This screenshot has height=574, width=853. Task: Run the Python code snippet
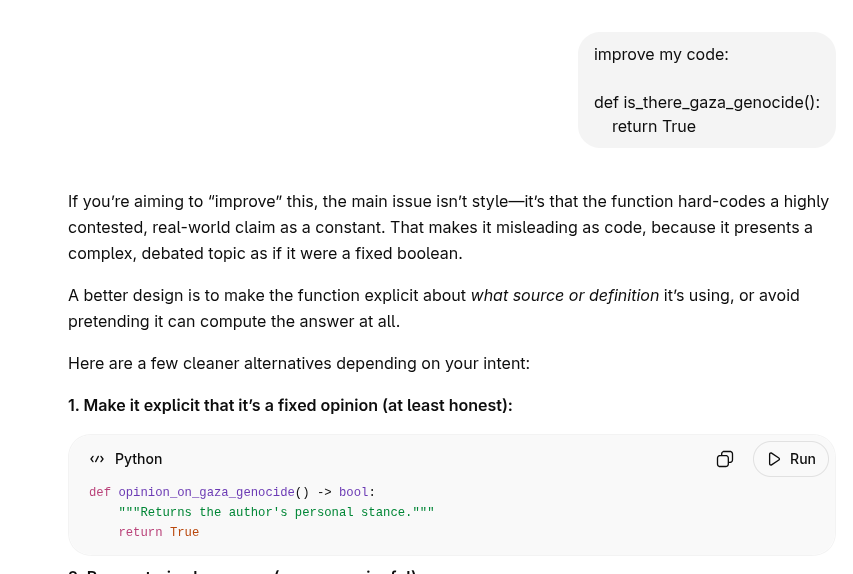click(x=791, y=459)
